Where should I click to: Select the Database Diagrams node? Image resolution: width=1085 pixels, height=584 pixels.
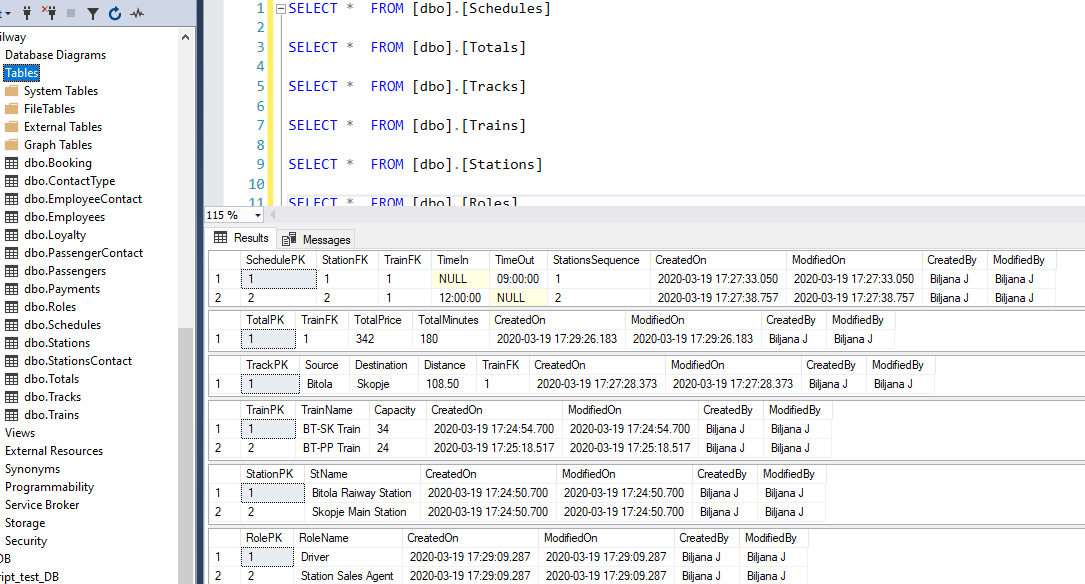[x=55, y=55]
